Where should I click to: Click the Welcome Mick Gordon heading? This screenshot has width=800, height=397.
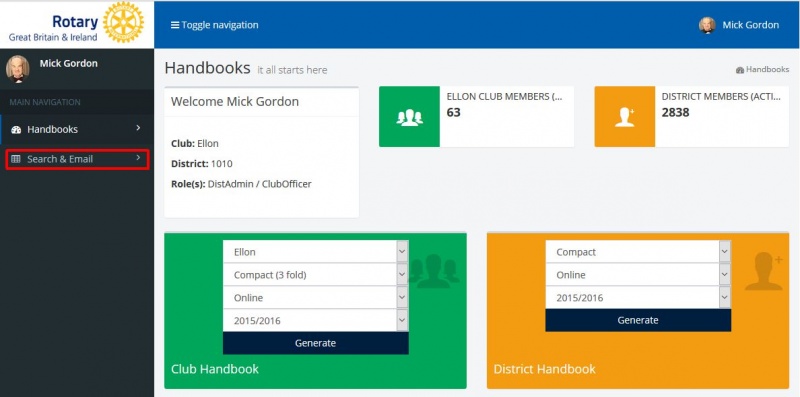pos(235,102)
